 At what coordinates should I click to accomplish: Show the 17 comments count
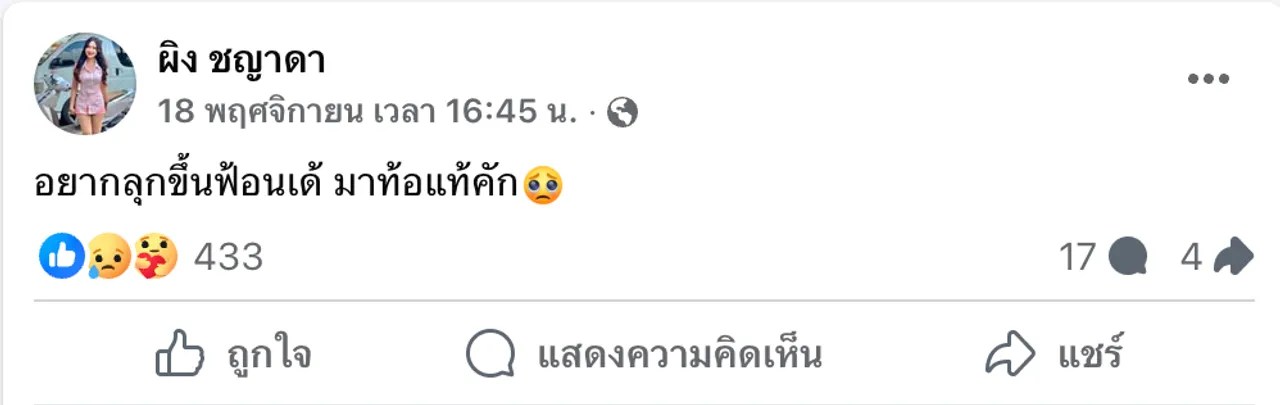(1078, 258)
